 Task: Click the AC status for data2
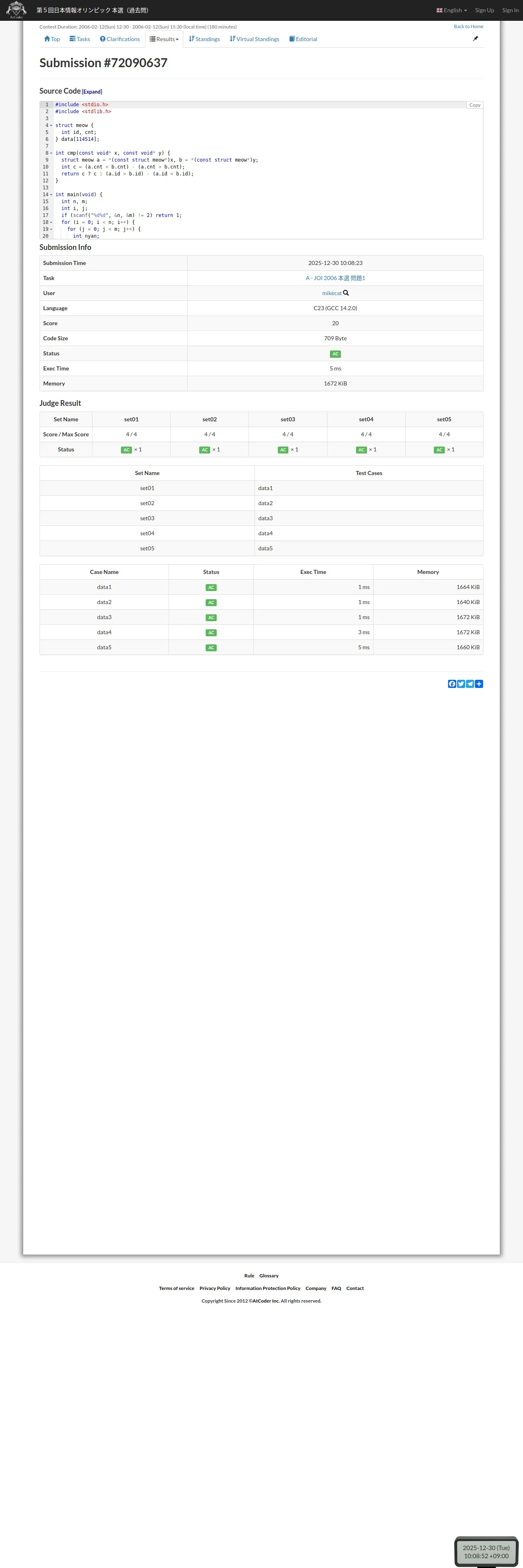point(211,603)
